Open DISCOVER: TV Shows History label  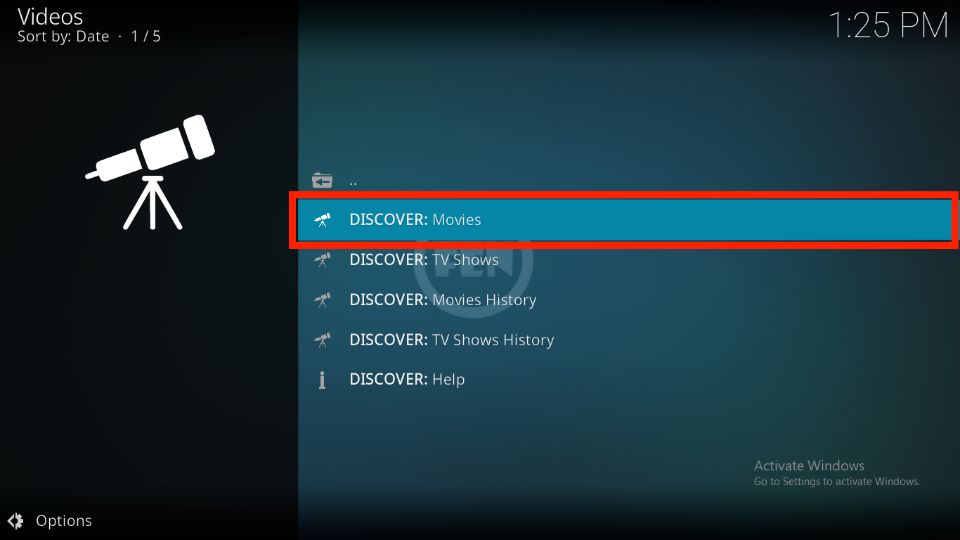451,340
